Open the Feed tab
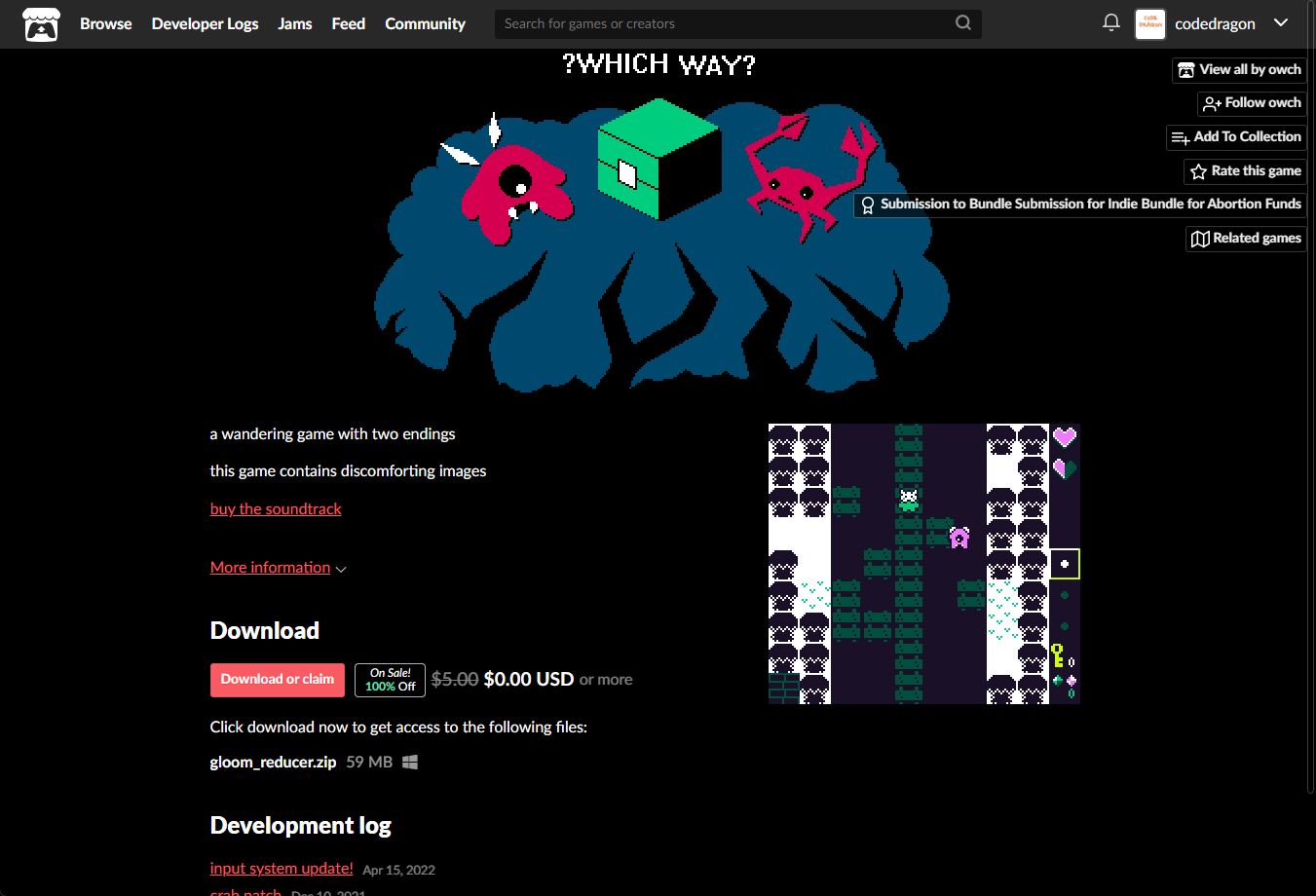This screenshot has height=896, width=1316. click(x=349, y=24)
